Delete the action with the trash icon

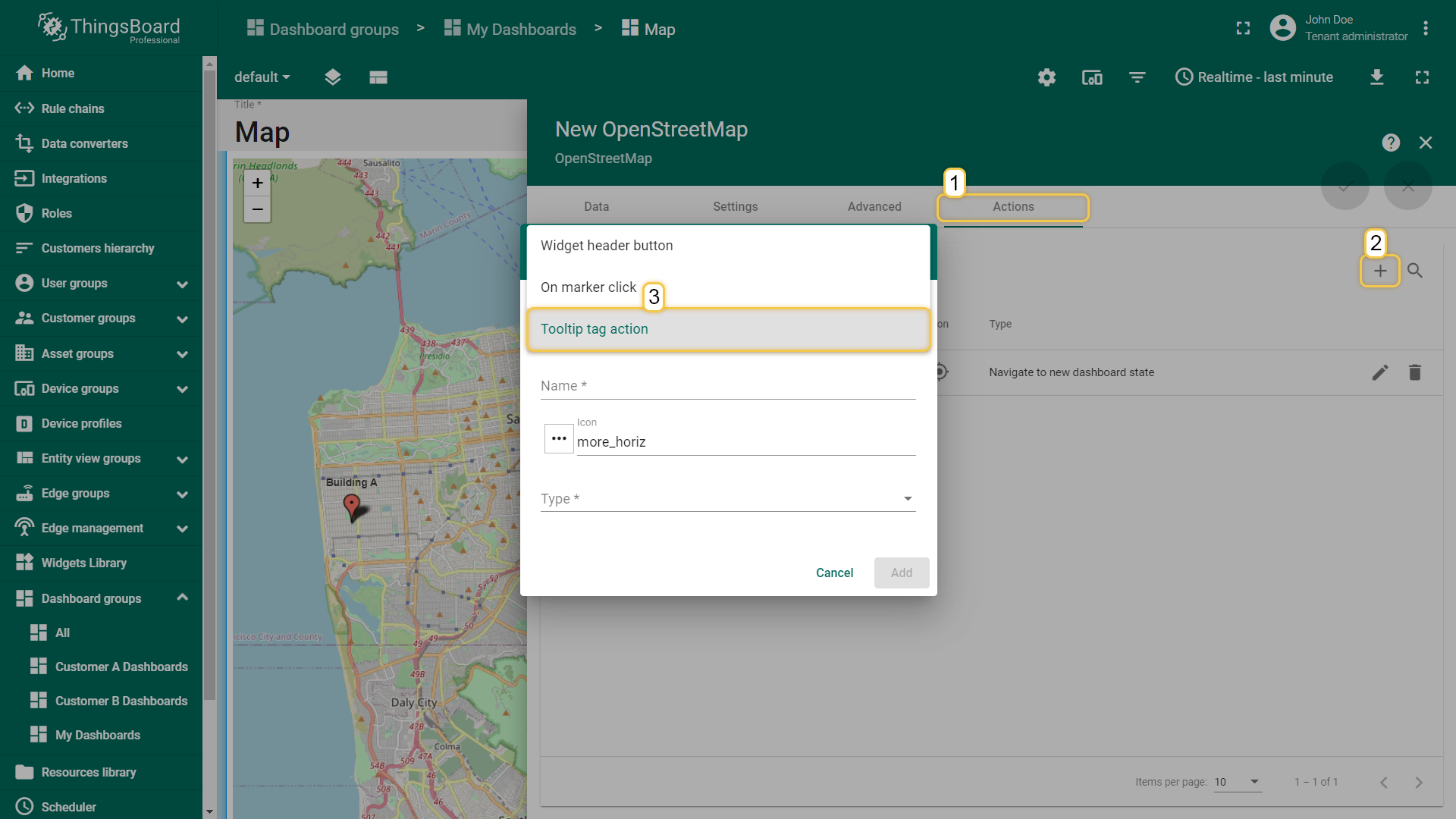[x=1414, y=372]
